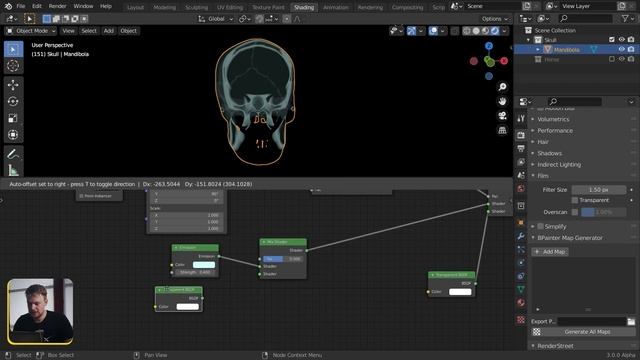
Task: Toggle exclude checkbox of third collection
Action: click(x=611, y=59)
